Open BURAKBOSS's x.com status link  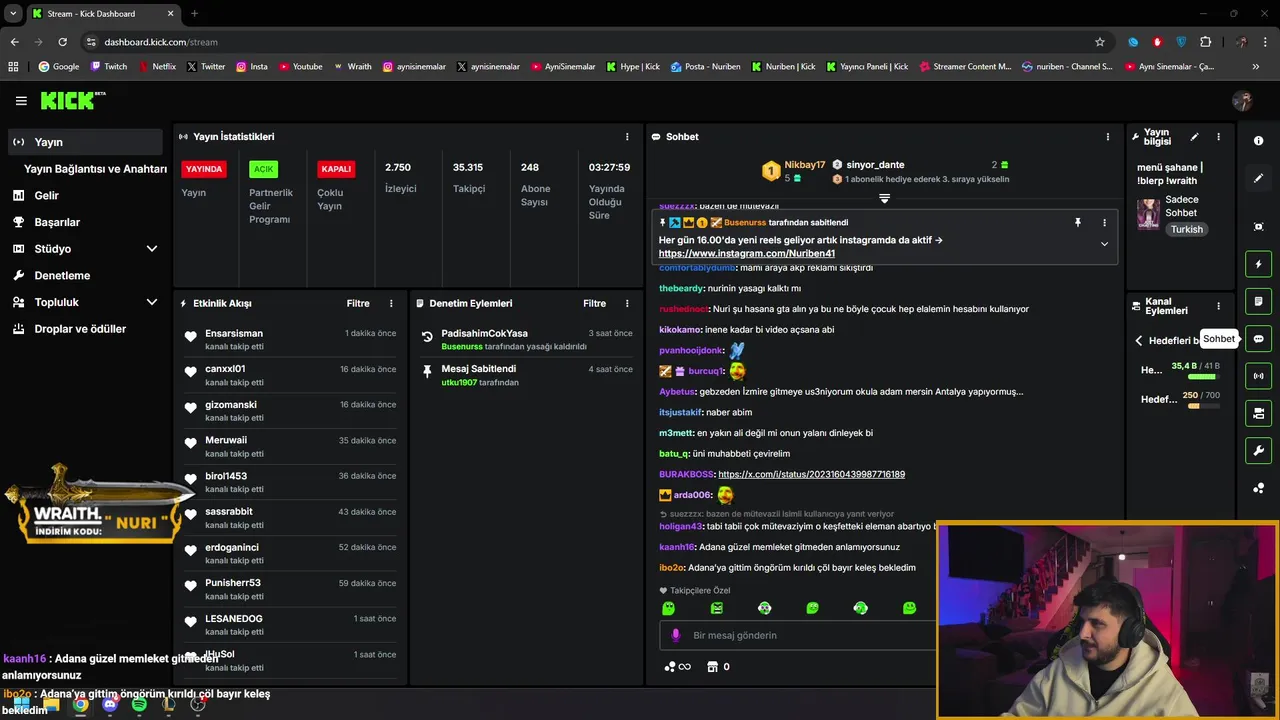811,474
